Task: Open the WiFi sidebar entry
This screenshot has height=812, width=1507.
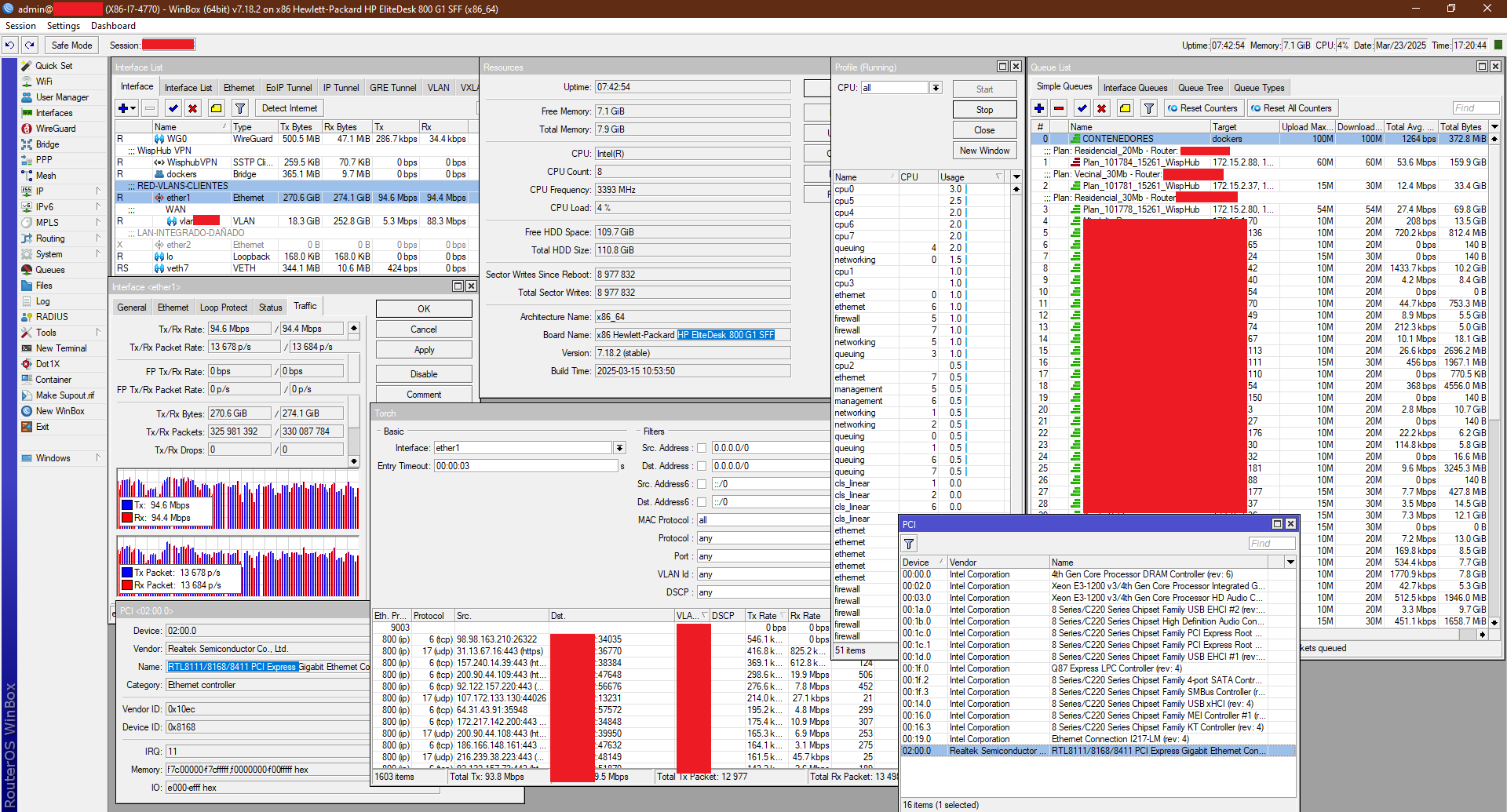Action: tap(44, 82)
